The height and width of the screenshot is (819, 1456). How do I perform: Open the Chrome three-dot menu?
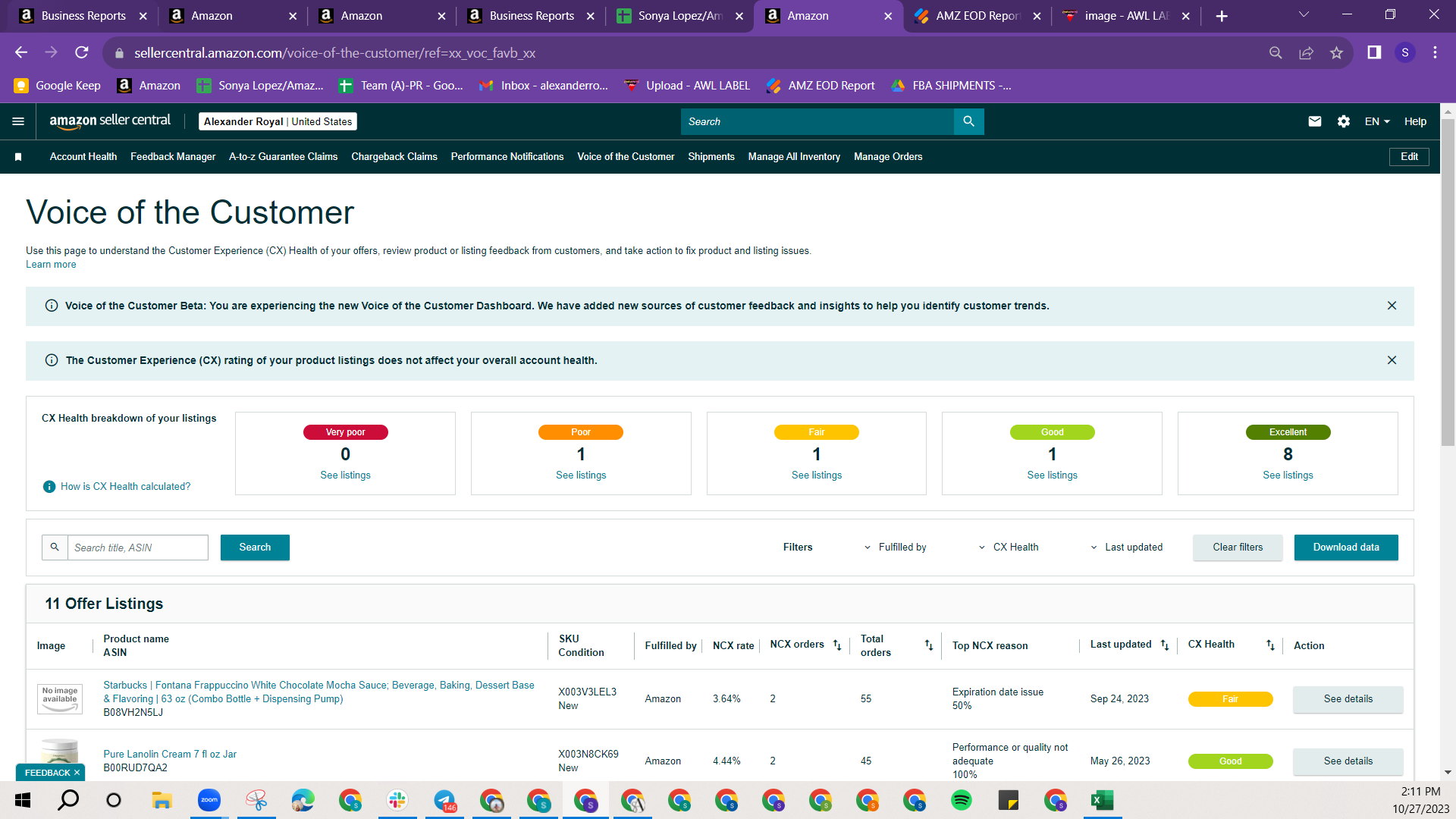click(x=1435, y=52)
